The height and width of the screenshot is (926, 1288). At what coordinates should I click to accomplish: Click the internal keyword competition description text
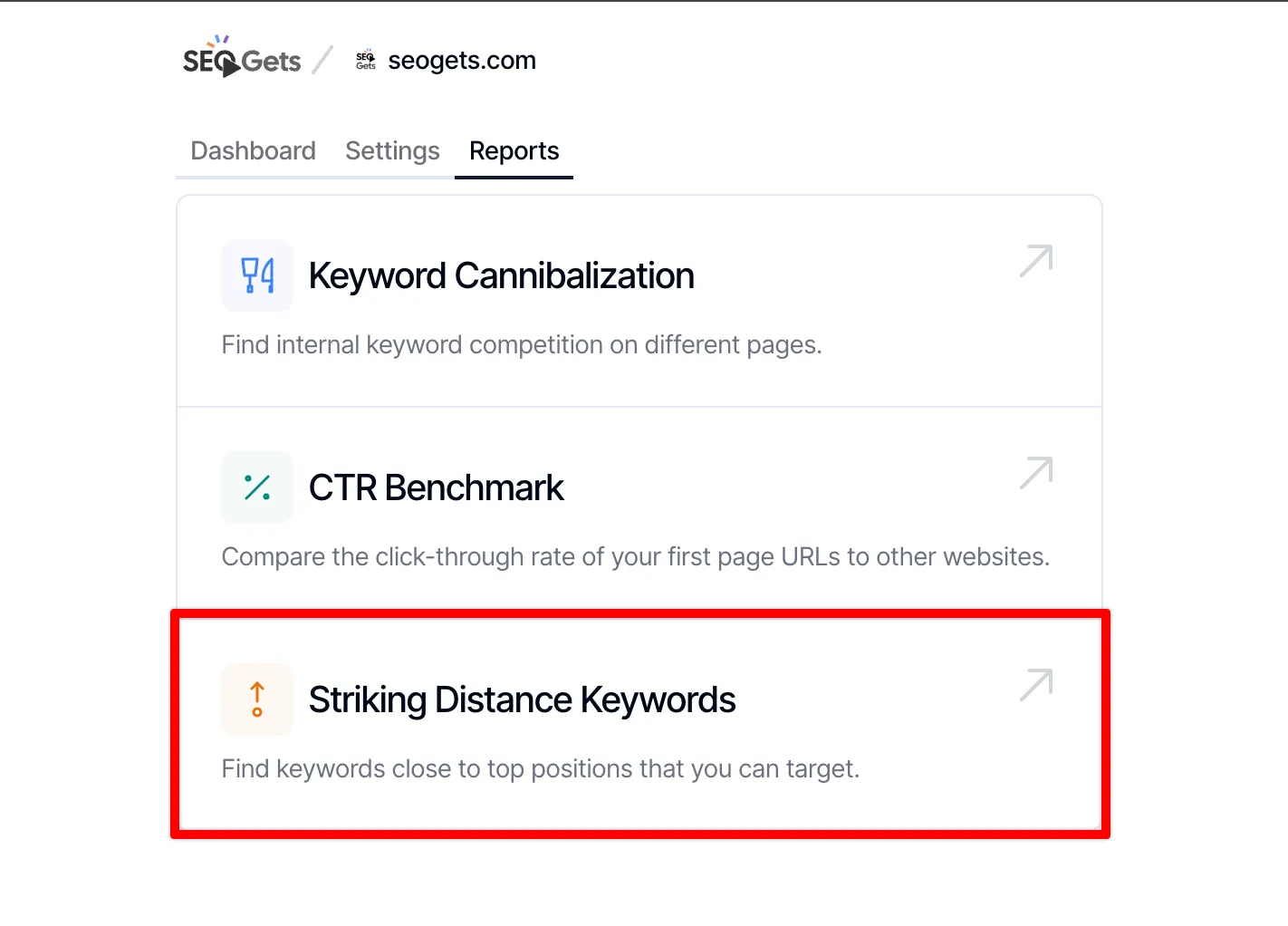(522, 344)
